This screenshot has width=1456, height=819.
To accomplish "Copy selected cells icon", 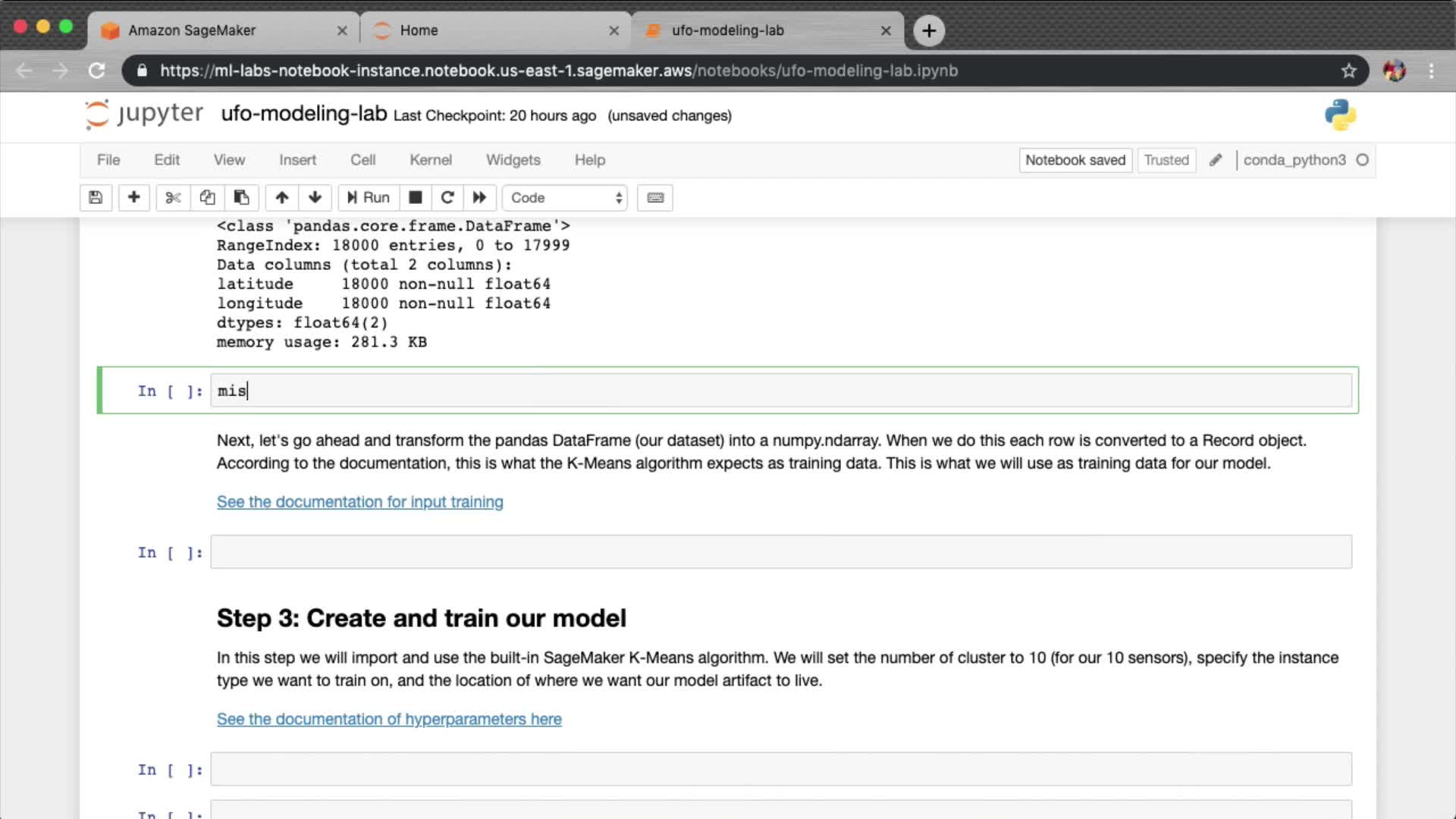I will [x=207, y=198].
